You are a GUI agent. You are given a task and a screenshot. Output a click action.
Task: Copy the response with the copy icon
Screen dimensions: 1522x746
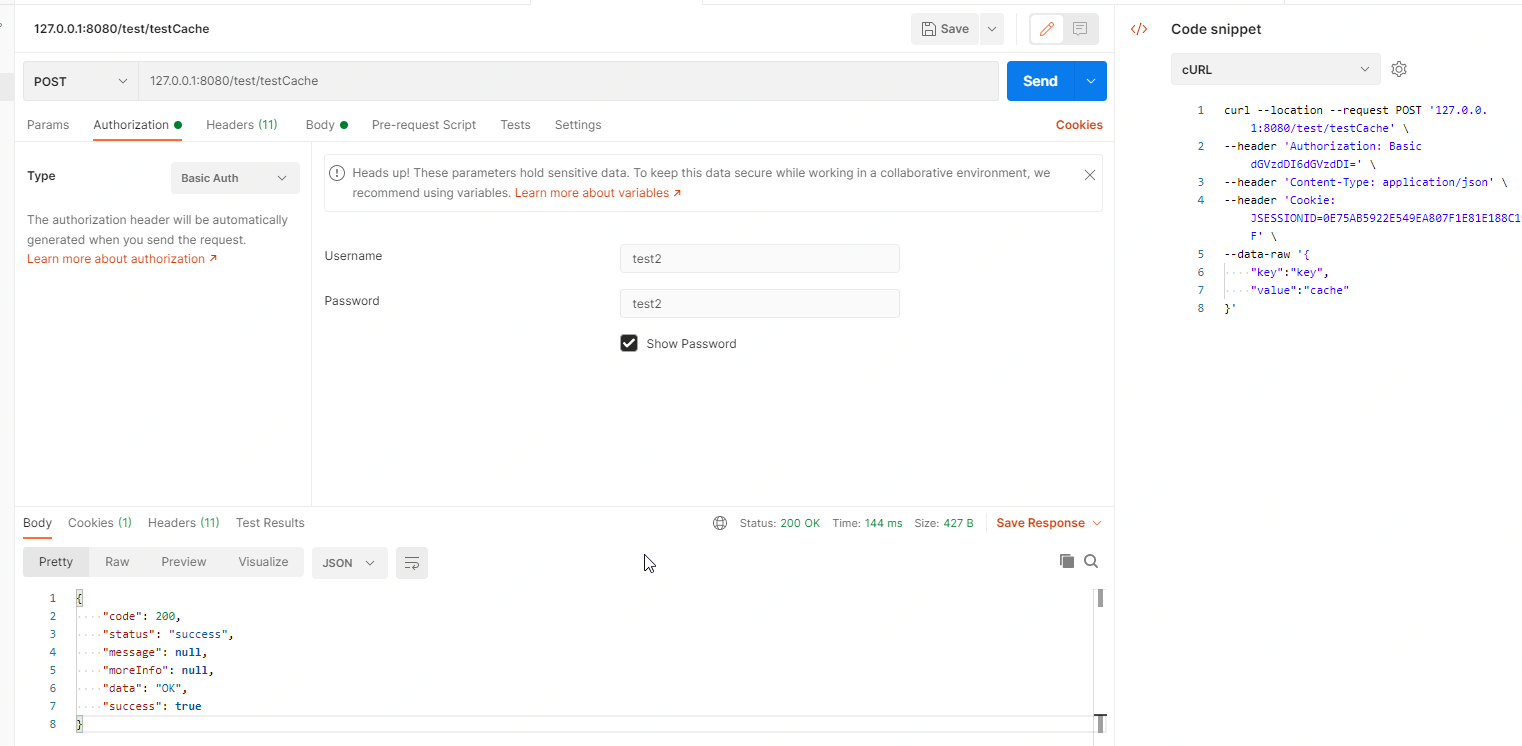coord(1067,561)
